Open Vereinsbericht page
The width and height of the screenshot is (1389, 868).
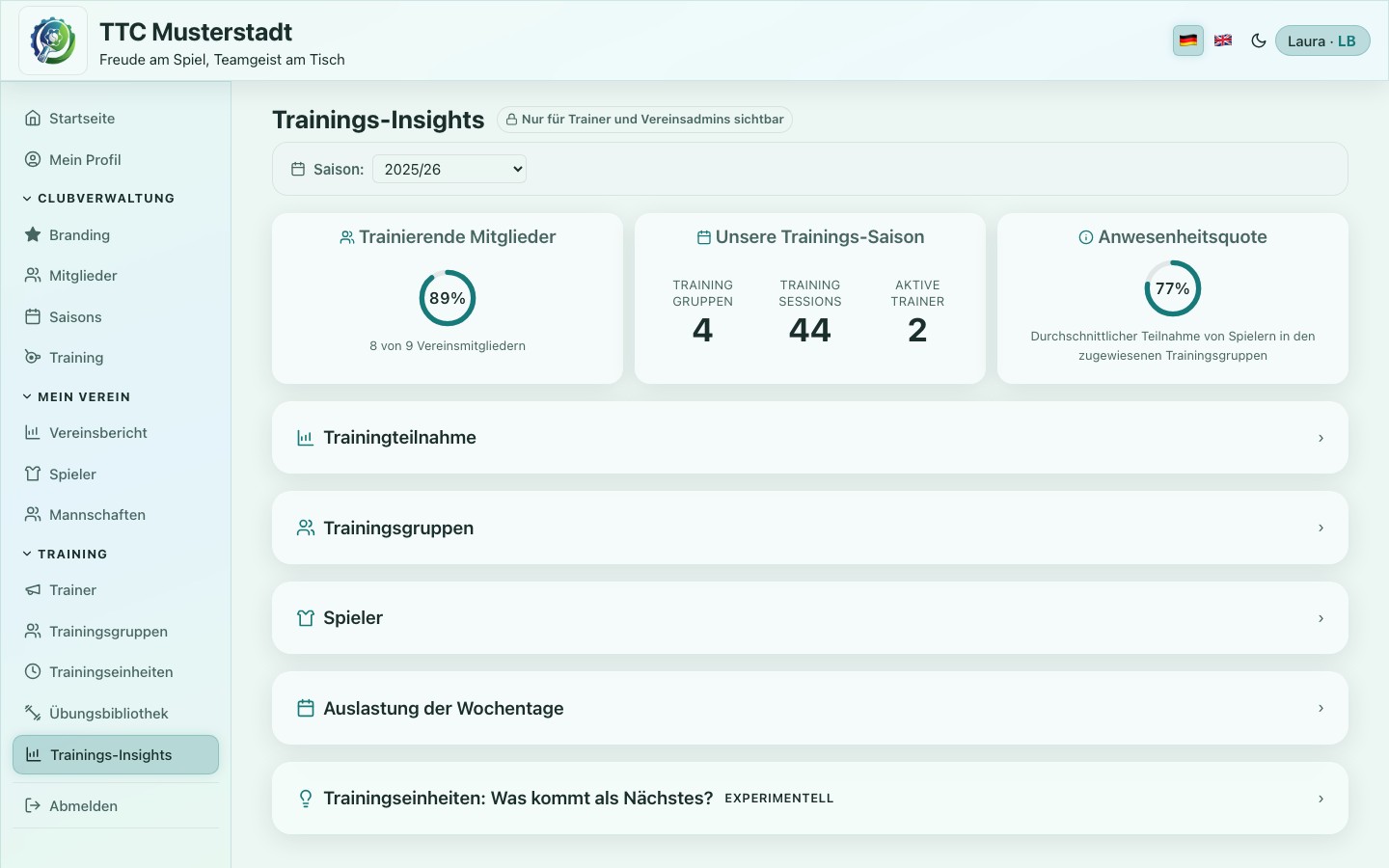tap(116, 432)
